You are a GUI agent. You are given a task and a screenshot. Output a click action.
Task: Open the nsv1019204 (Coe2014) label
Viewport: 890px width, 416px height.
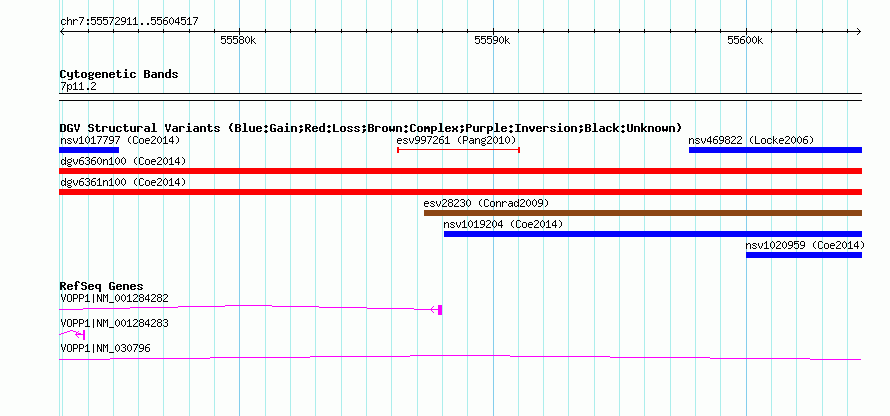tap(503, 224)
